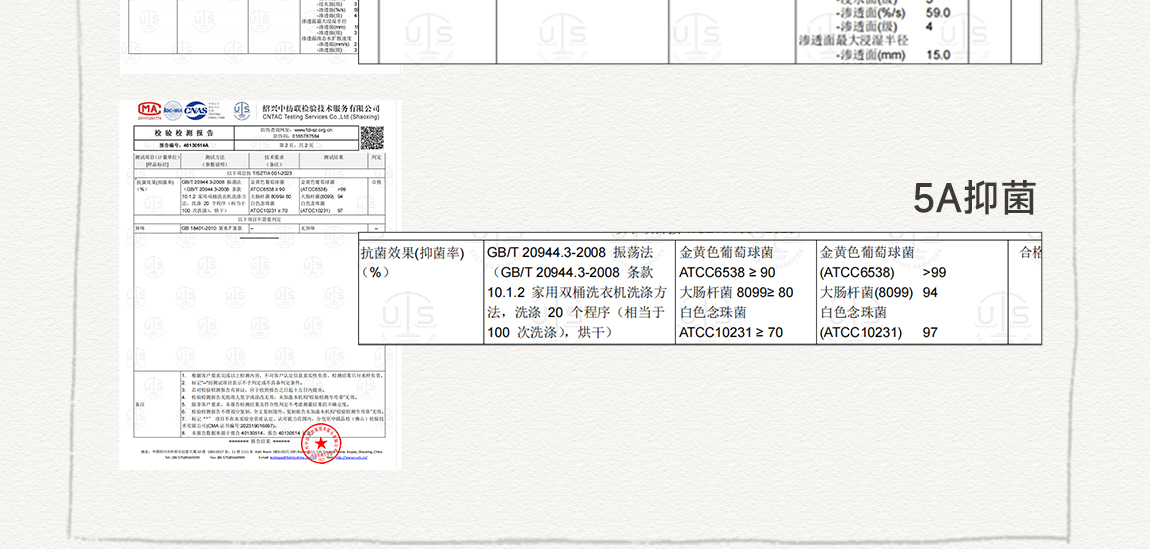Click the CNTAC Testing Services company name

click(321, 117)
